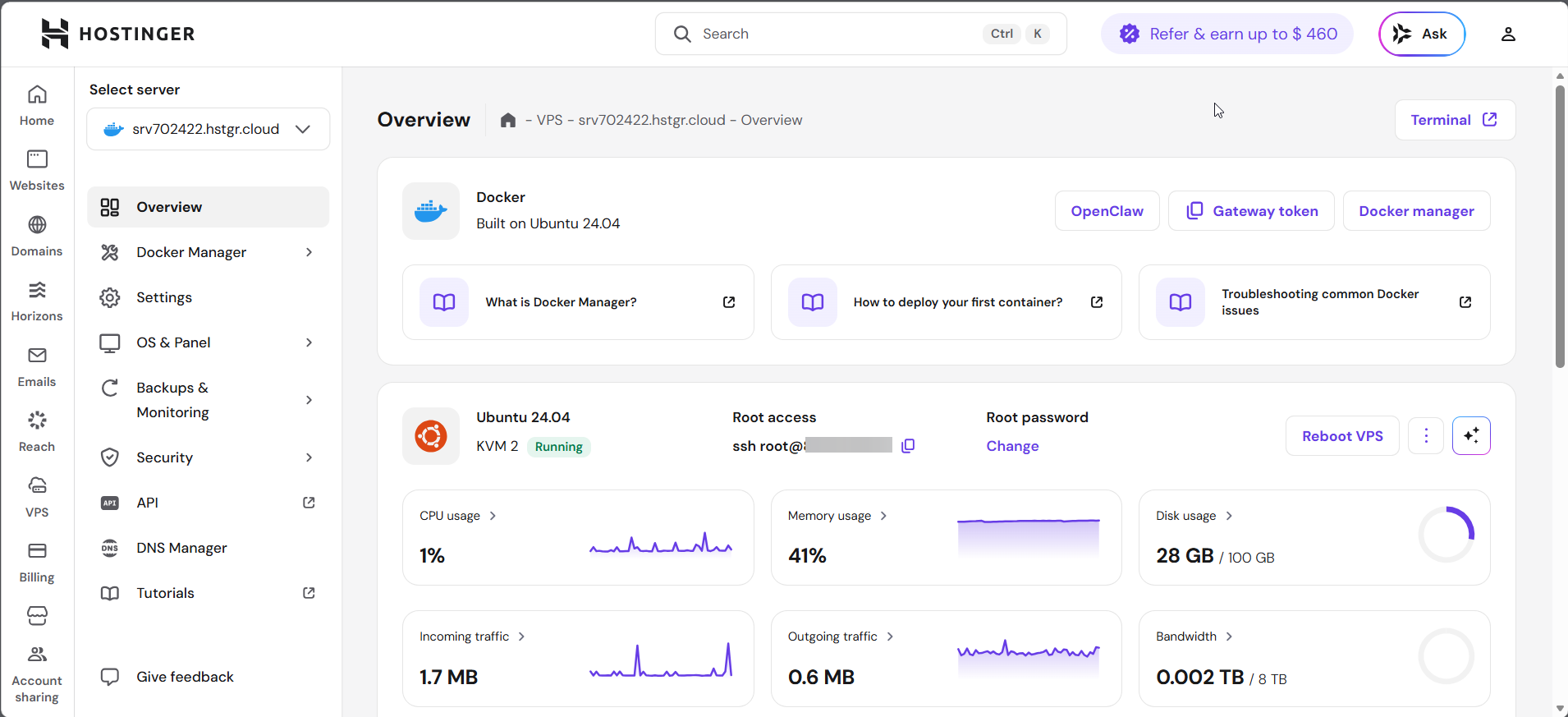The width and height of the screenshot is (1568, 717).
Task: Focus the Search input field
Action: pos(861,34)
